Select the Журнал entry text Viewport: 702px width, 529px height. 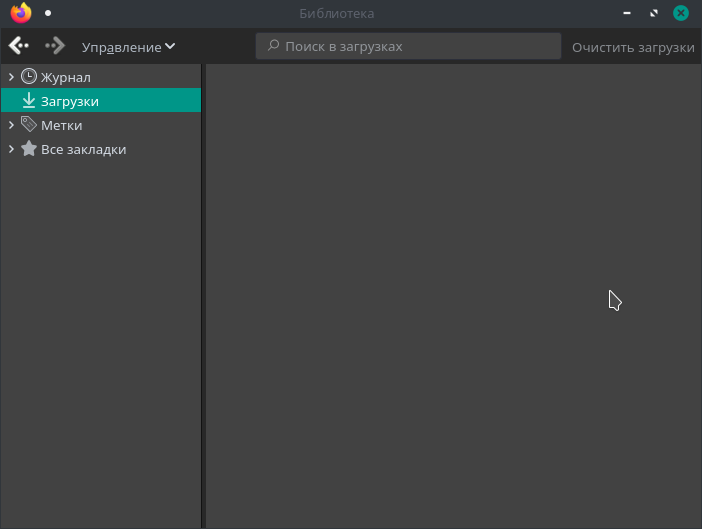point(66,77)
